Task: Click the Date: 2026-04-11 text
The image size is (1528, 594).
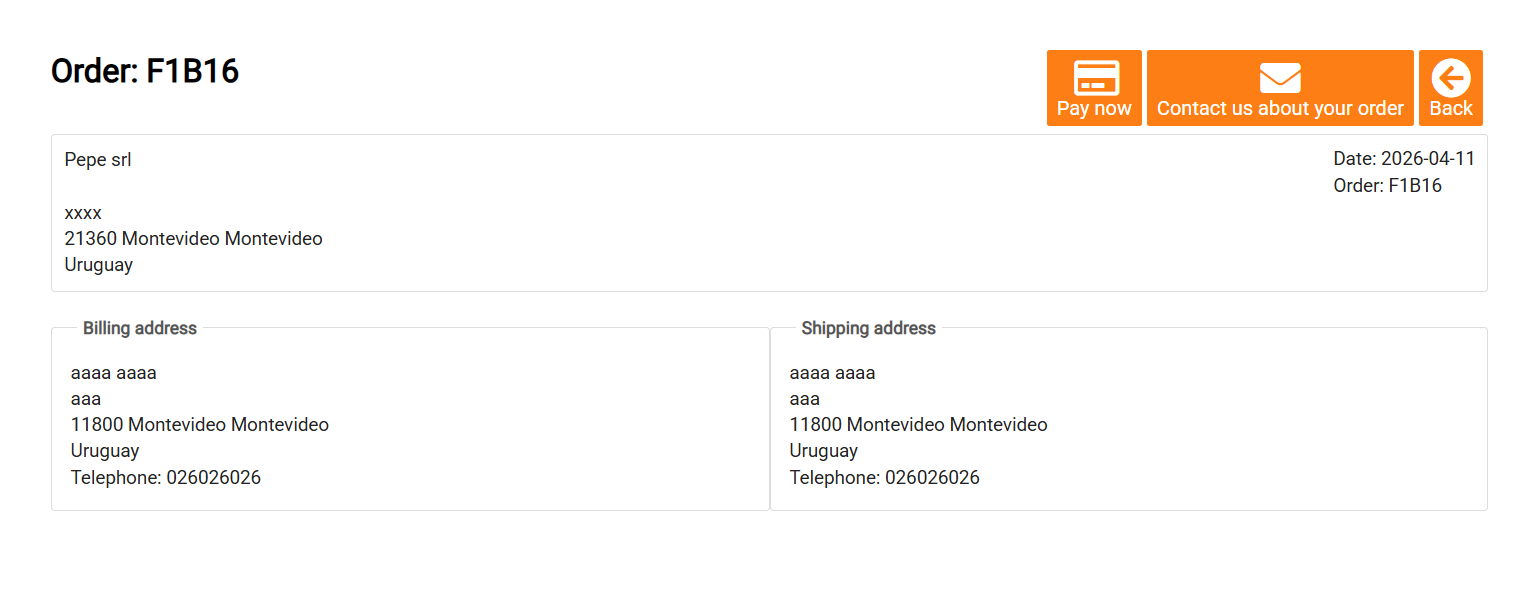Action: point(1403,158)
